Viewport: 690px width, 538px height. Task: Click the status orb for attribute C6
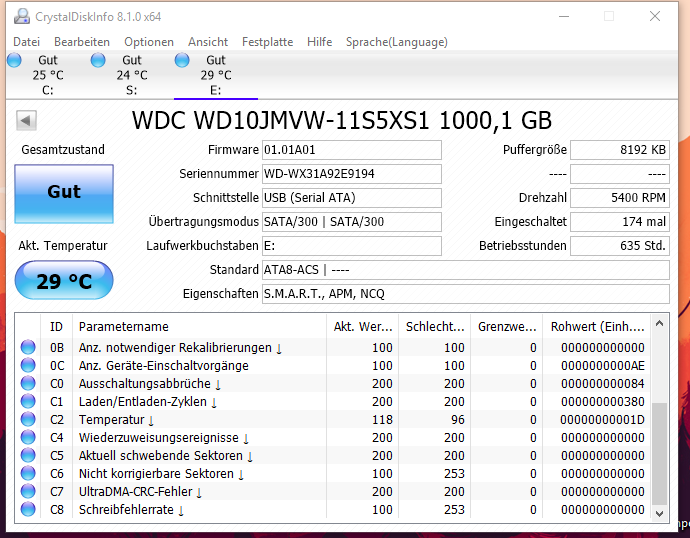[28, 473]
